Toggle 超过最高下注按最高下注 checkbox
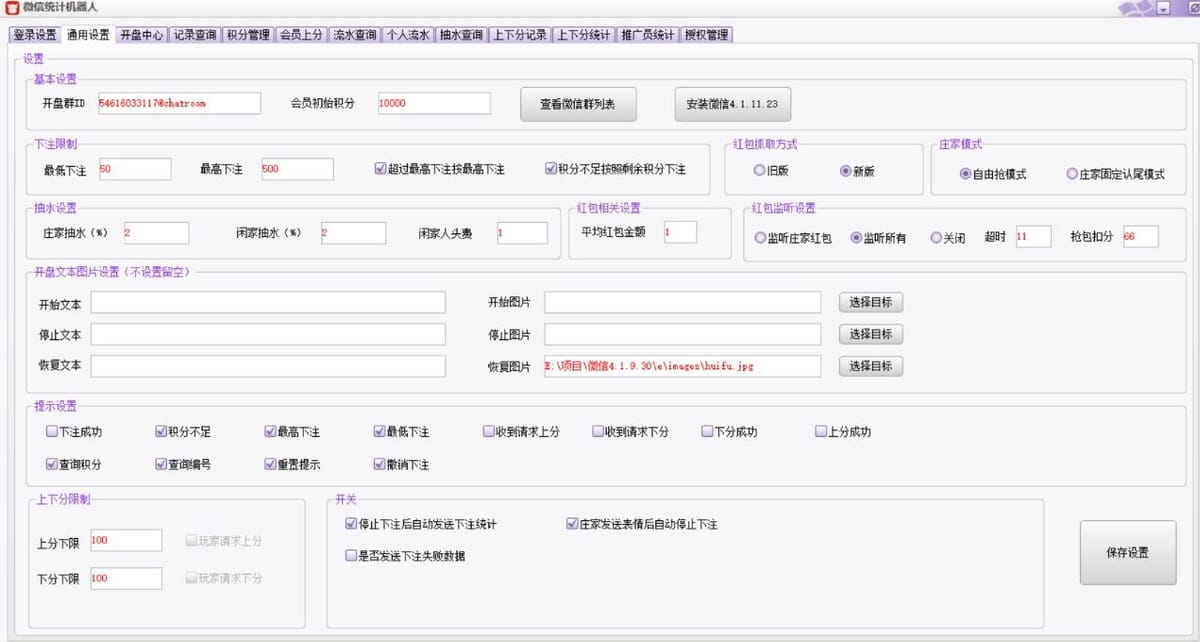This screenshot has height=642, width=1200. [439, 169]
